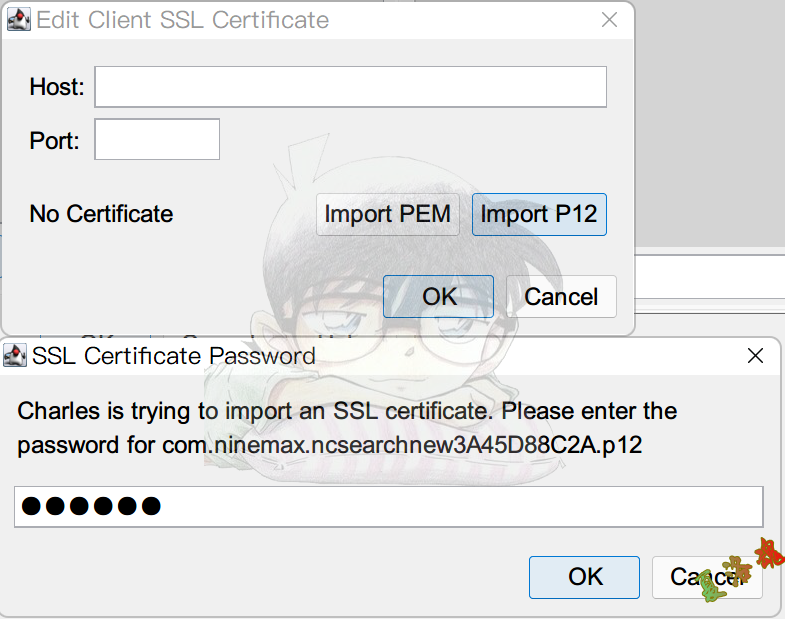Click the p12 filename in the password prompt

coord(401,445)
